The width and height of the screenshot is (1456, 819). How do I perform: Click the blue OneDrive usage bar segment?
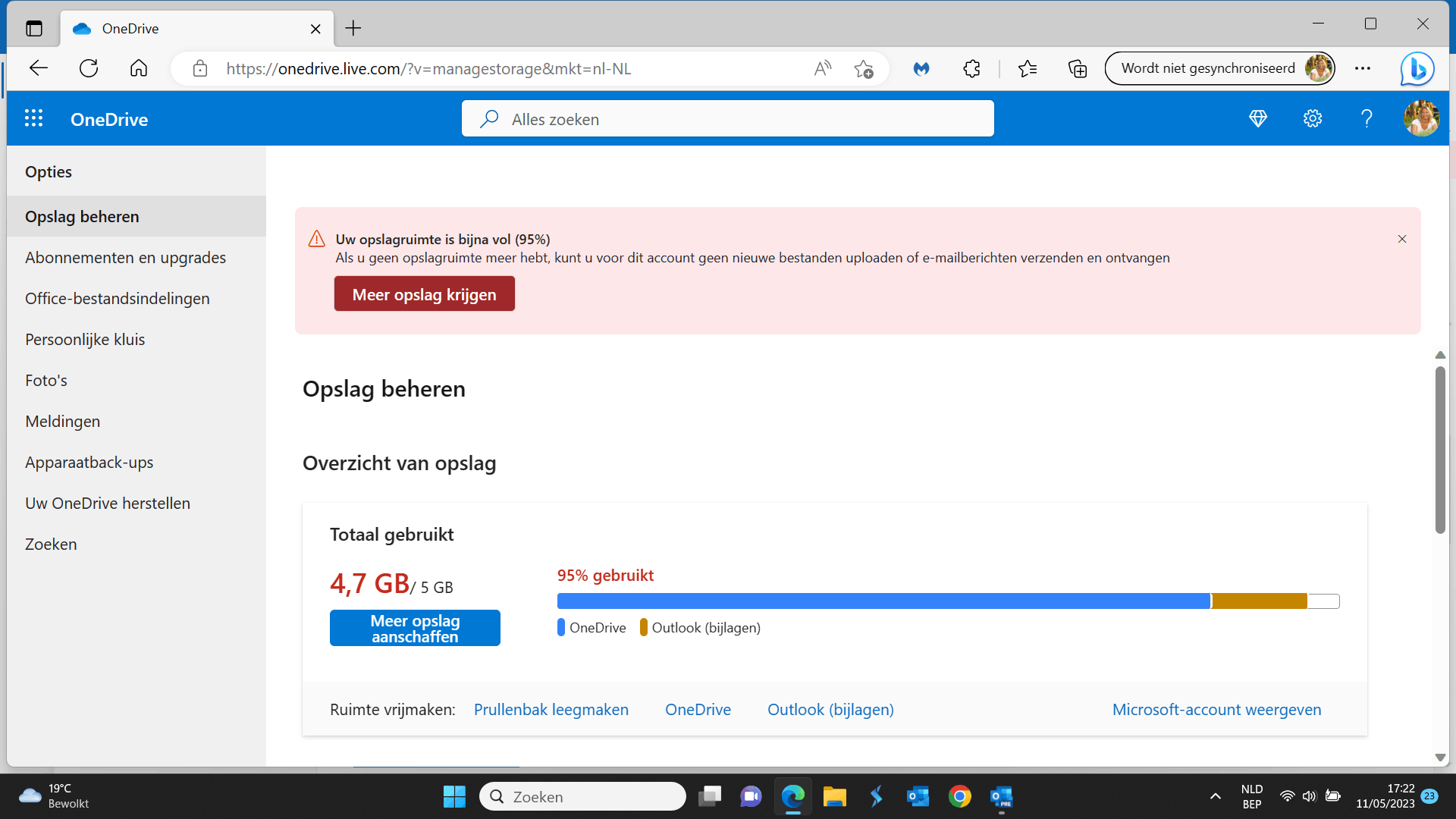(x=883, y=601)
